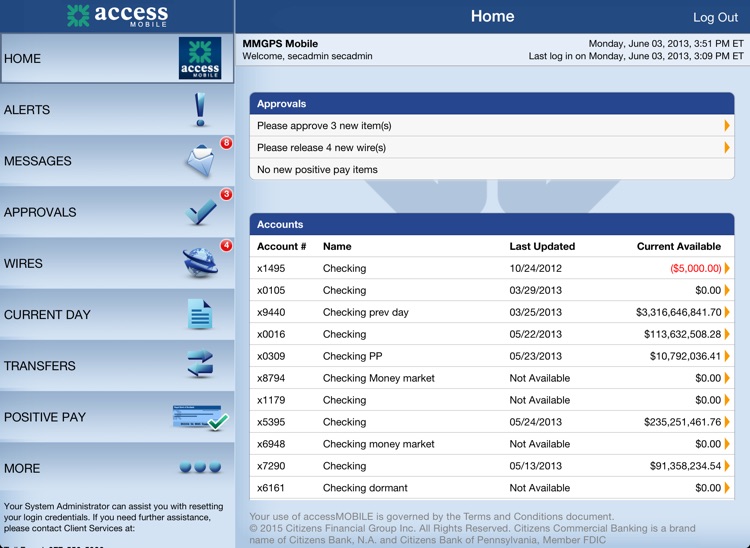Click the $3,316,646,841.70 balance

click(x=678, y=312)
